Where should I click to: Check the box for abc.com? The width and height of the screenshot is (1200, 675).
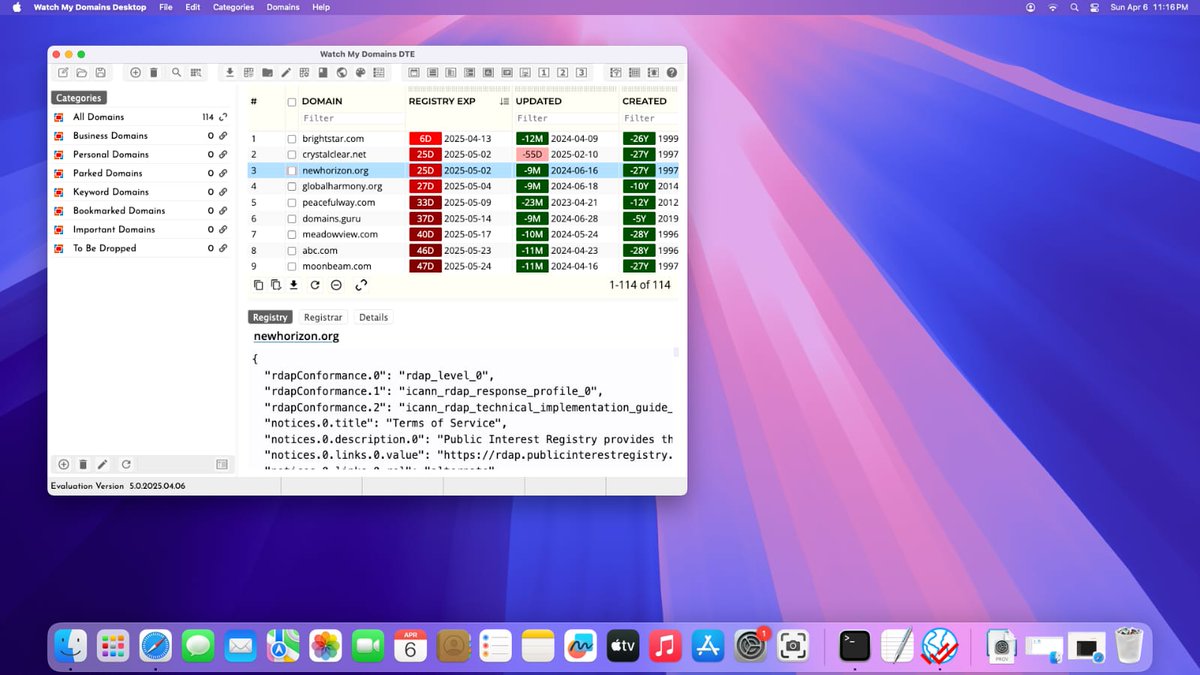(292, 251)
